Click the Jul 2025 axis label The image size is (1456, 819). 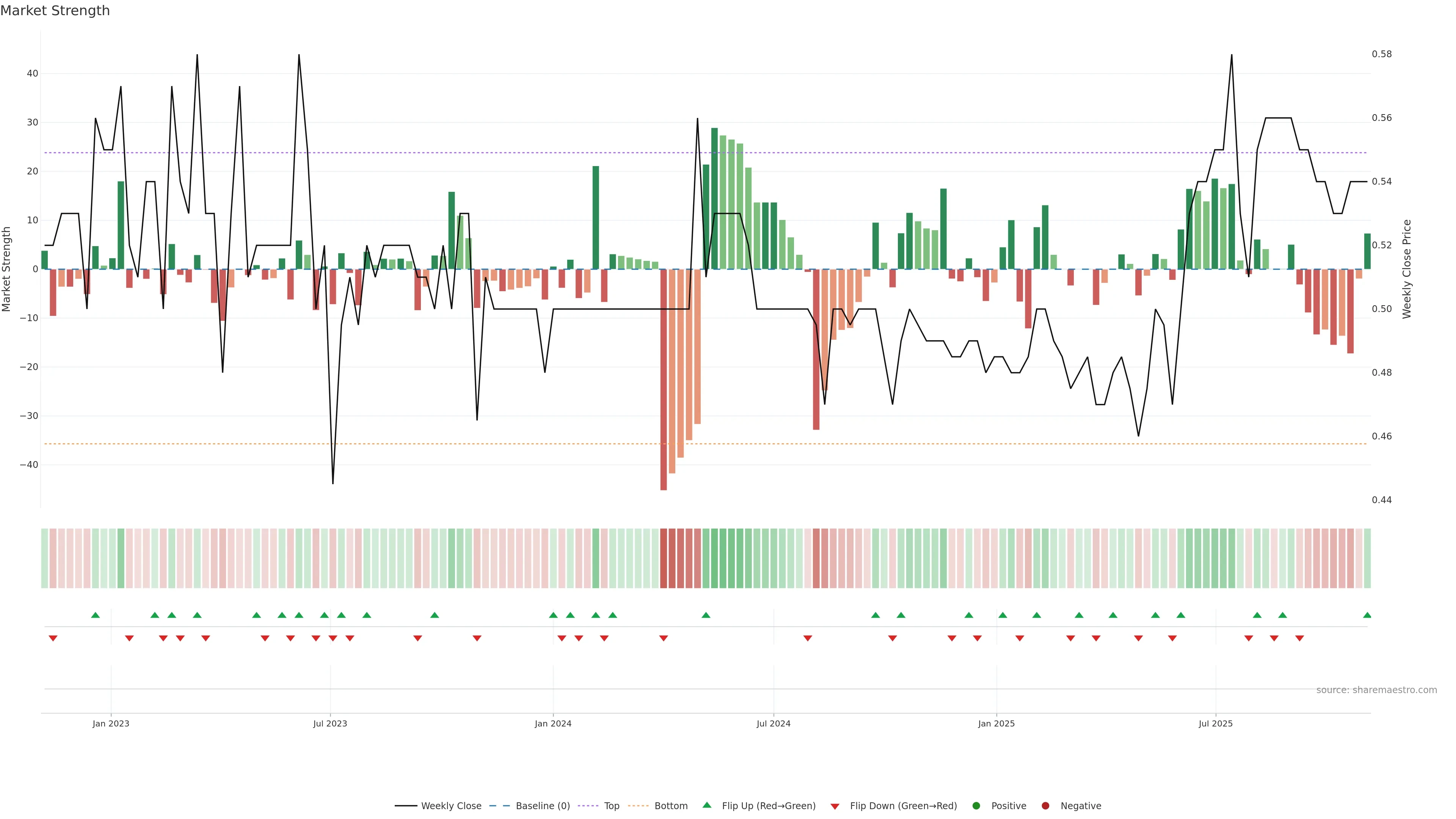[1215, 723]
